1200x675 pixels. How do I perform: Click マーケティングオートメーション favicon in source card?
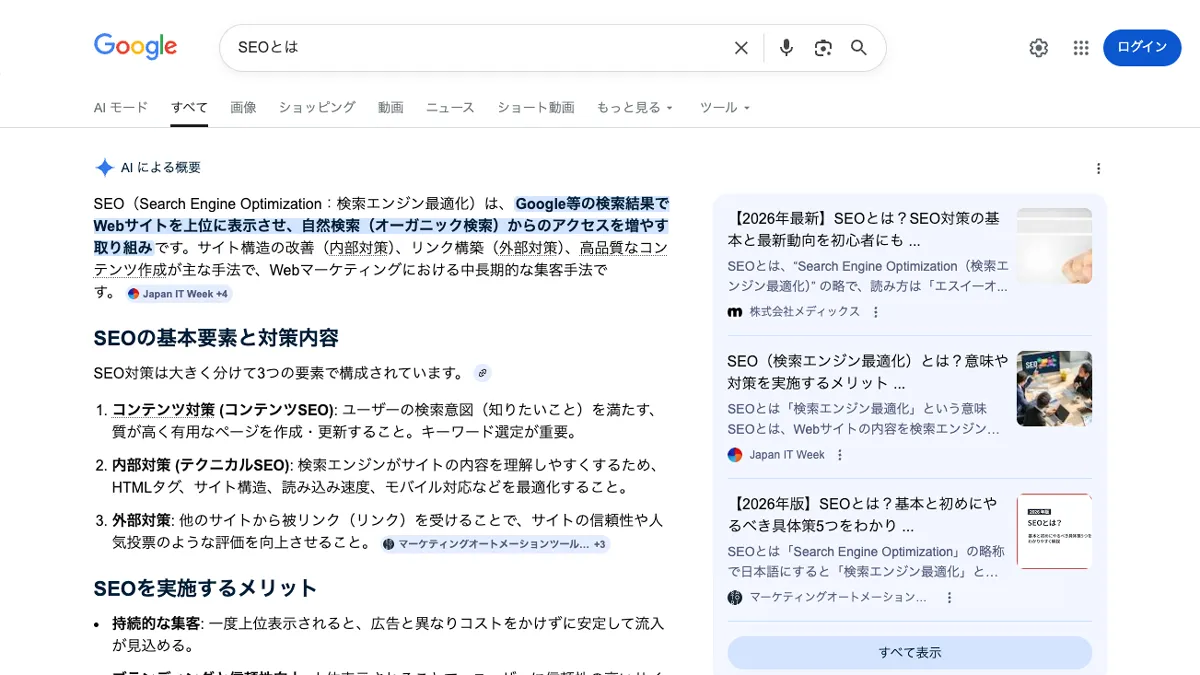(x=735, y=598)
